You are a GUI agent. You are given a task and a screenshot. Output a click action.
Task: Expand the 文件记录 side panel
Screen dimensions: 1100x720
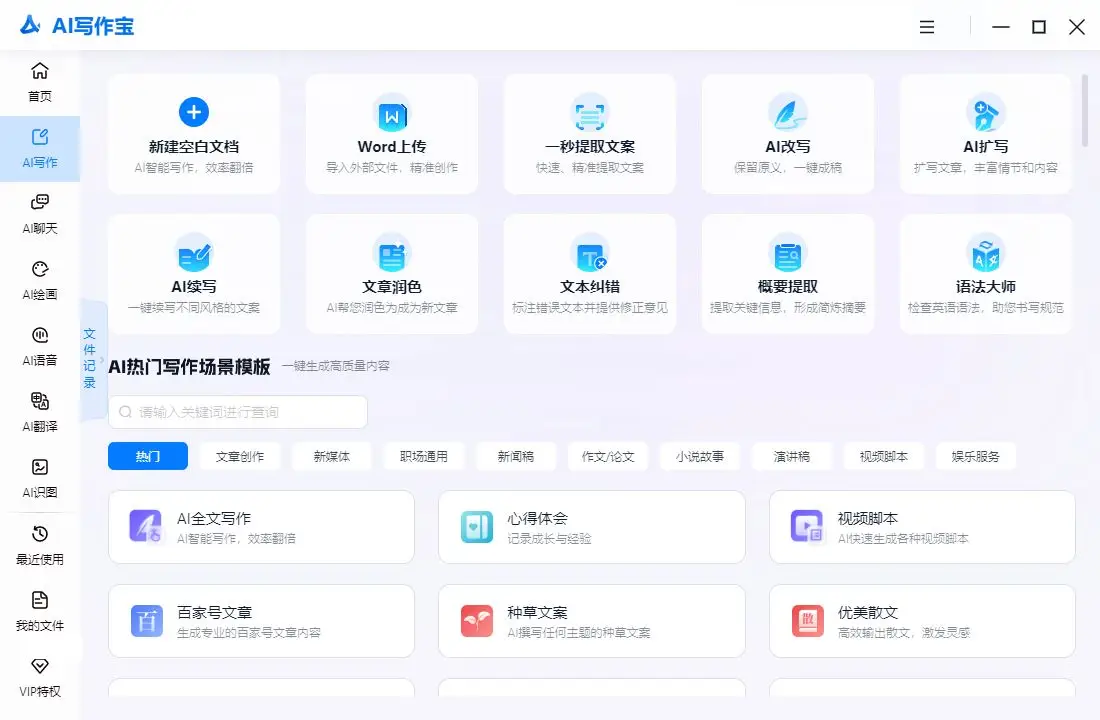pyautogui.click(x=93, y=359)
